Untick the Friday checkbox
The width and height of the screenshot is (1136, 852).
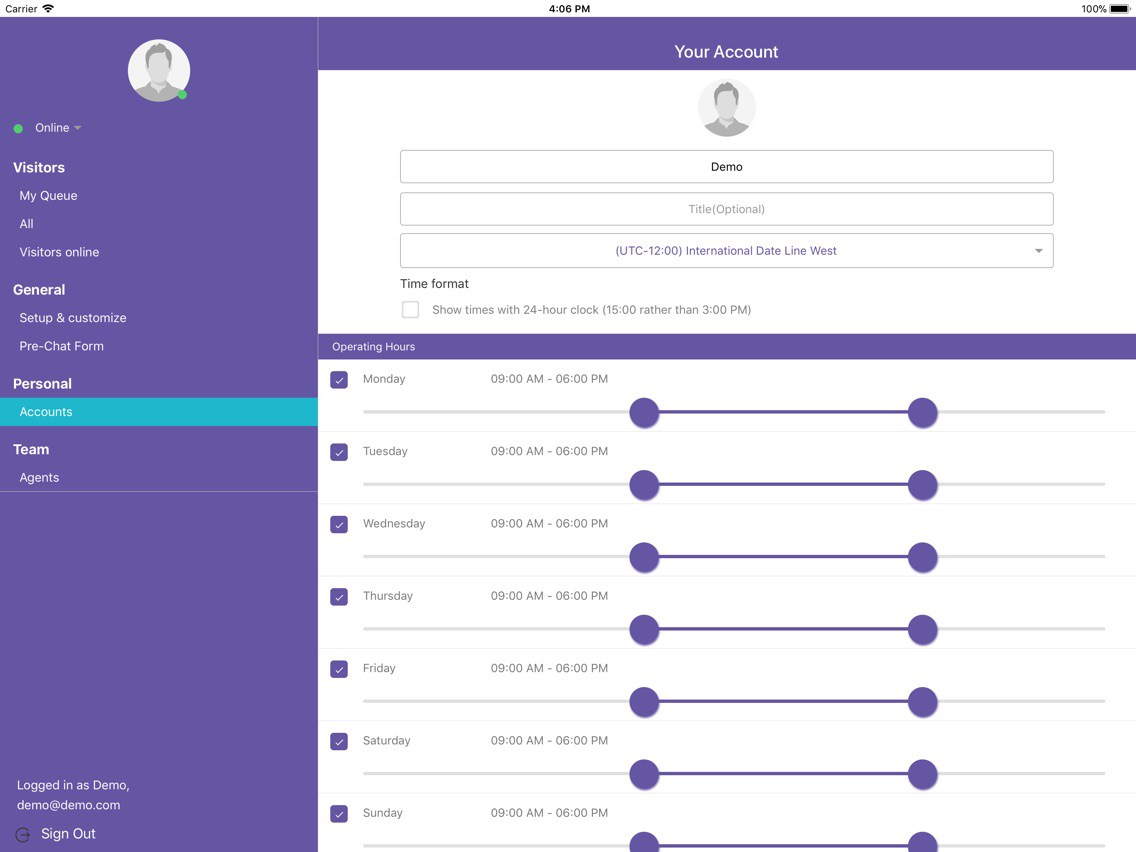click(339, 669)
